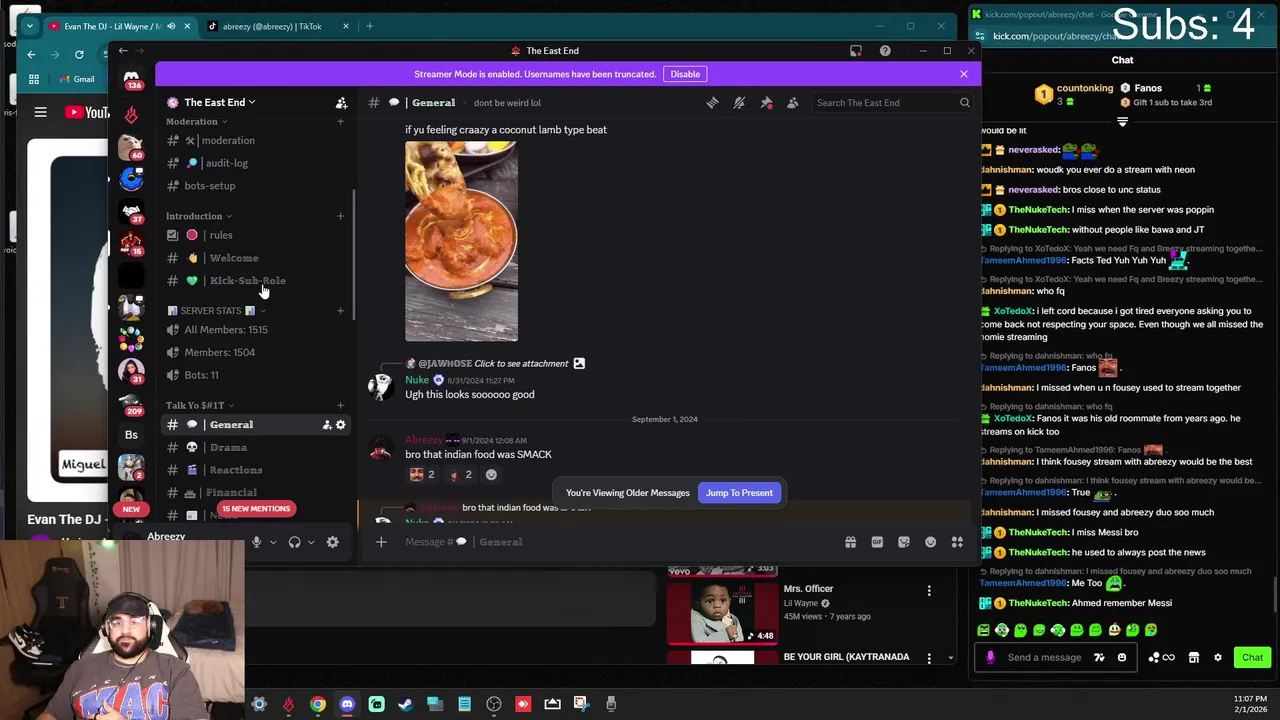The width and height of the screenshot is (1280, 720).
Task: Open Kick chat emote picker icon
Action: click(1121, 657)
